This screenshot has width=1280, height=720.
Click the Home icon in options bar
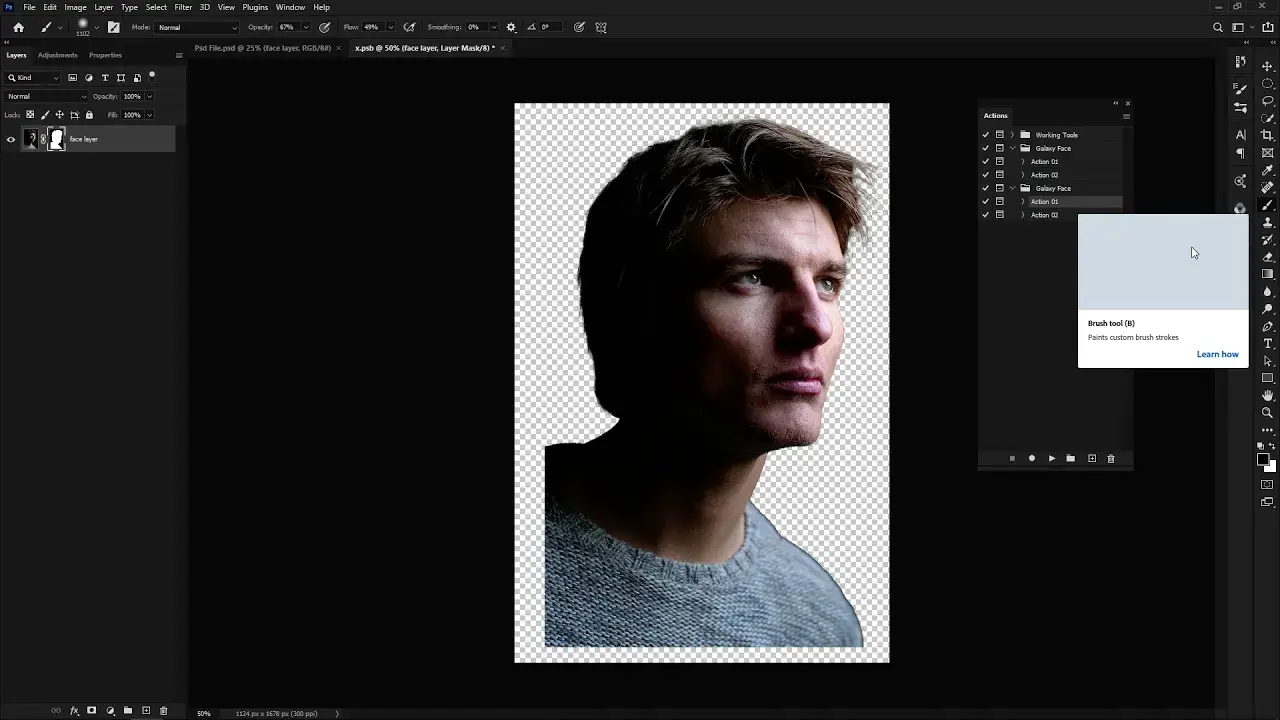[18, 27]
